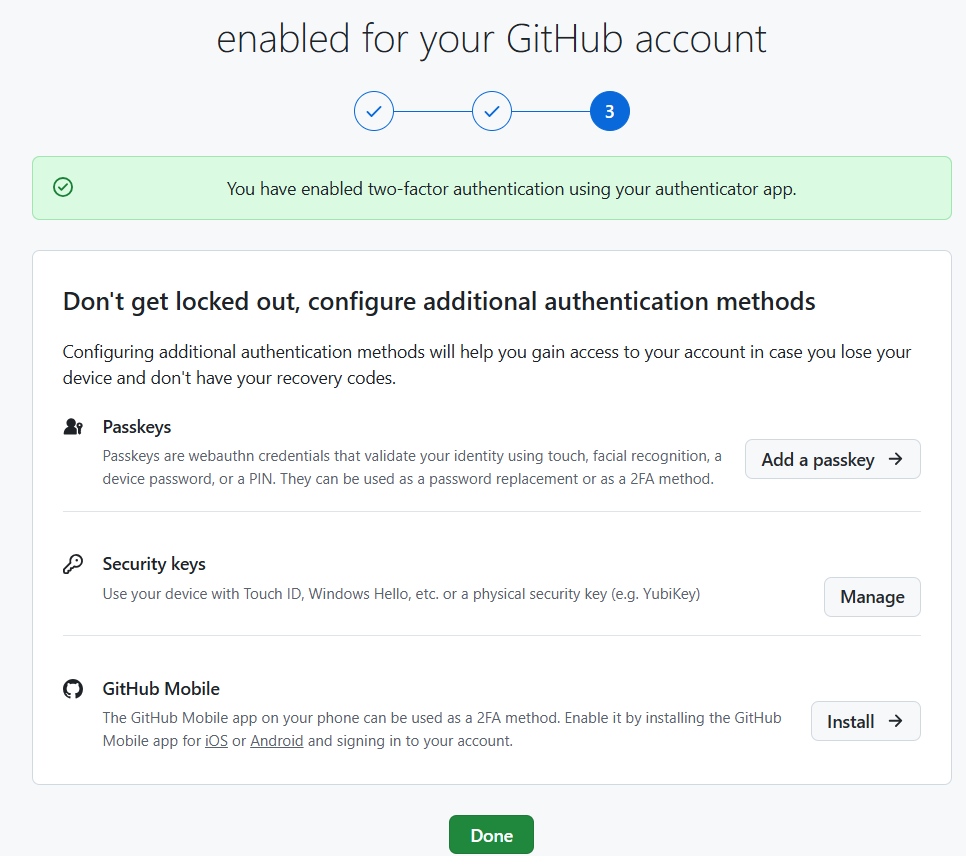Click the Passkeys person-key icon
Screen dimensions: 966x856
73,427
